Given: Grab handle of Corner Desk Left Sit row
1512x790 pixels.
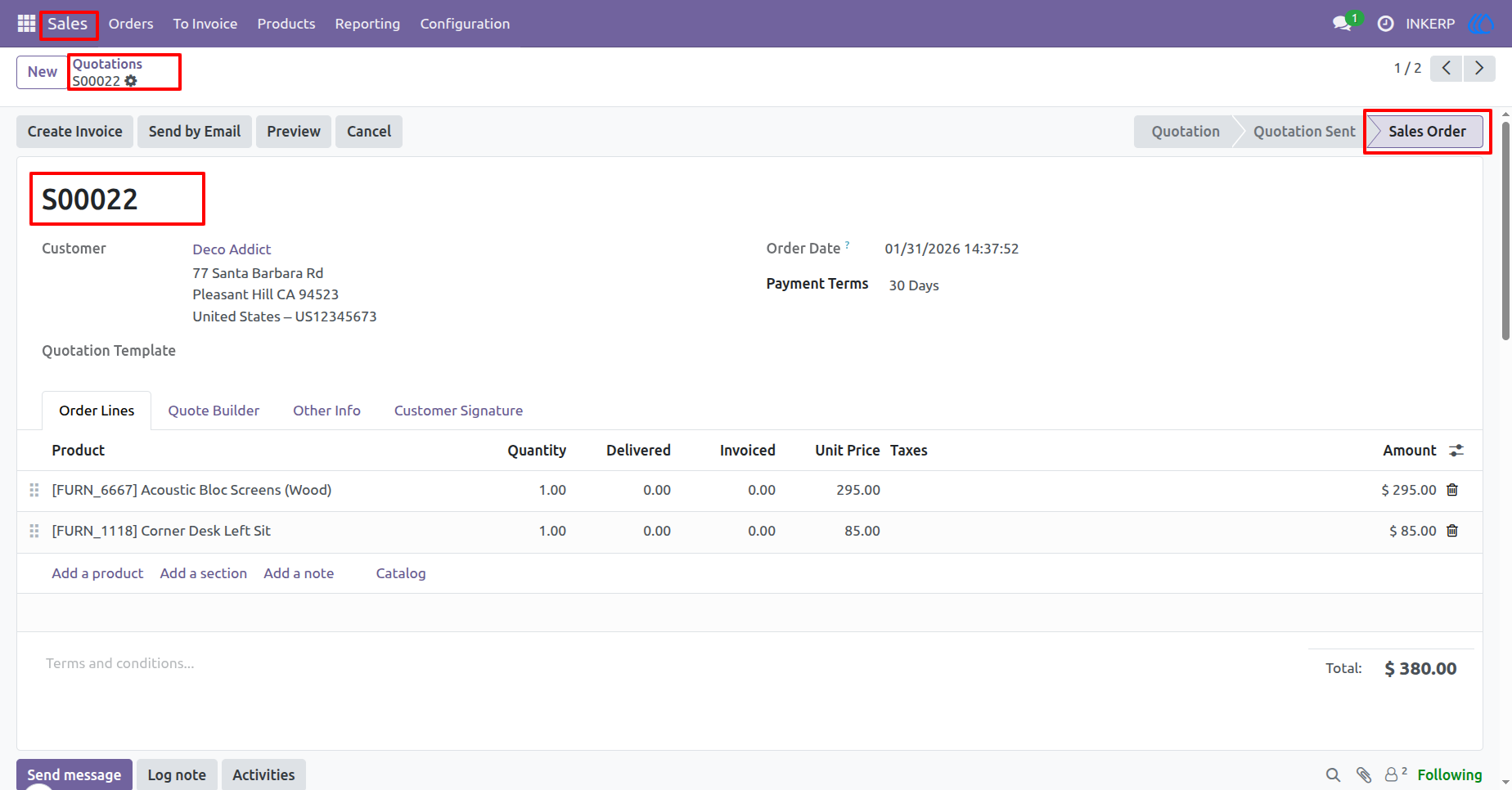Looking at the screenshot, I should pyautogui.click(x=34, y=531).
